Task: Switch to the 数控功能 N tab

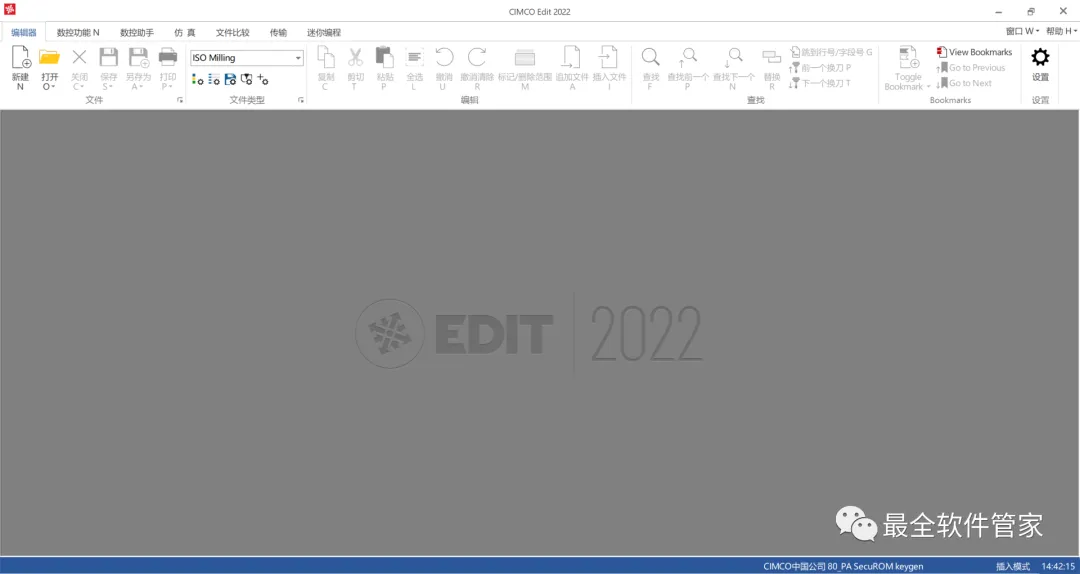Action: coord(78,32)
